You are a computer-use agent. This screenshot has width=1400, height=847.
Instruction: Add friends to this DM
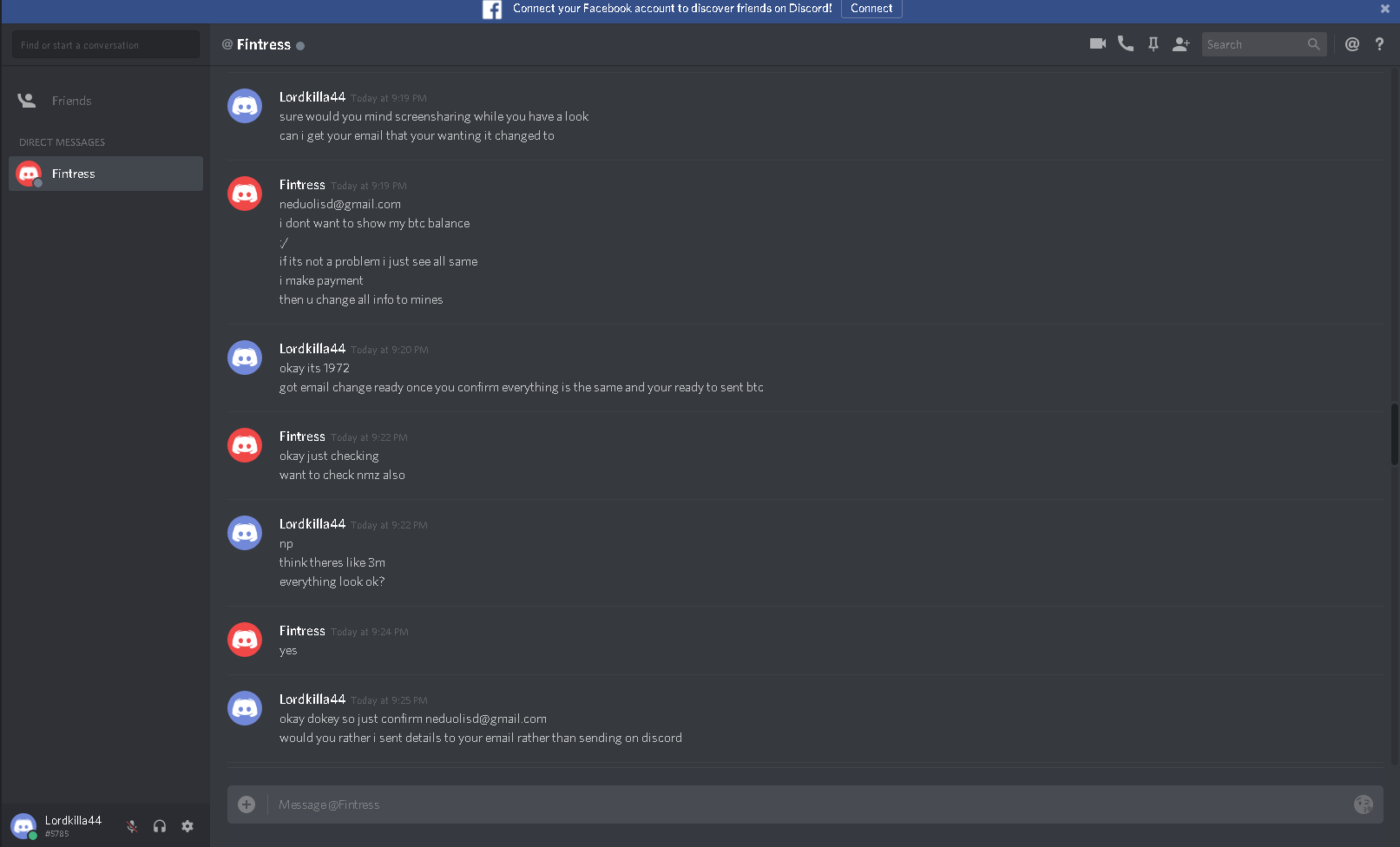pyautogui.click(x=1180, y=44)
